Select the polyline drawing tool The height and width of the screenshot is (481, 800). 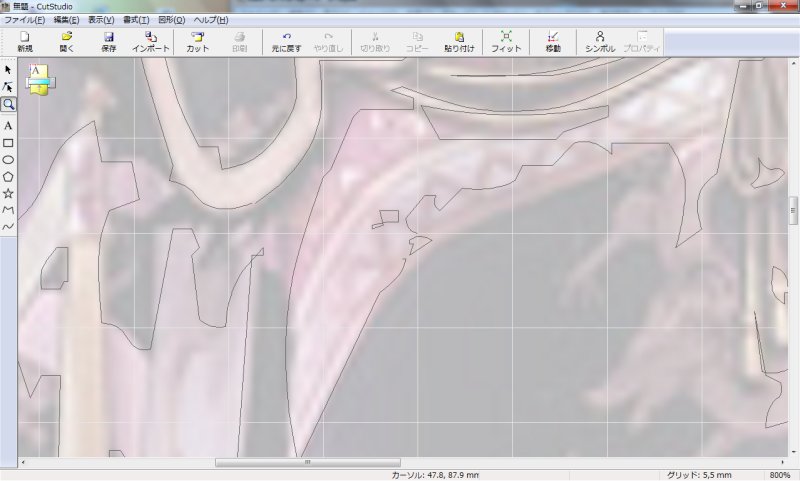click(x=8, y=210)
